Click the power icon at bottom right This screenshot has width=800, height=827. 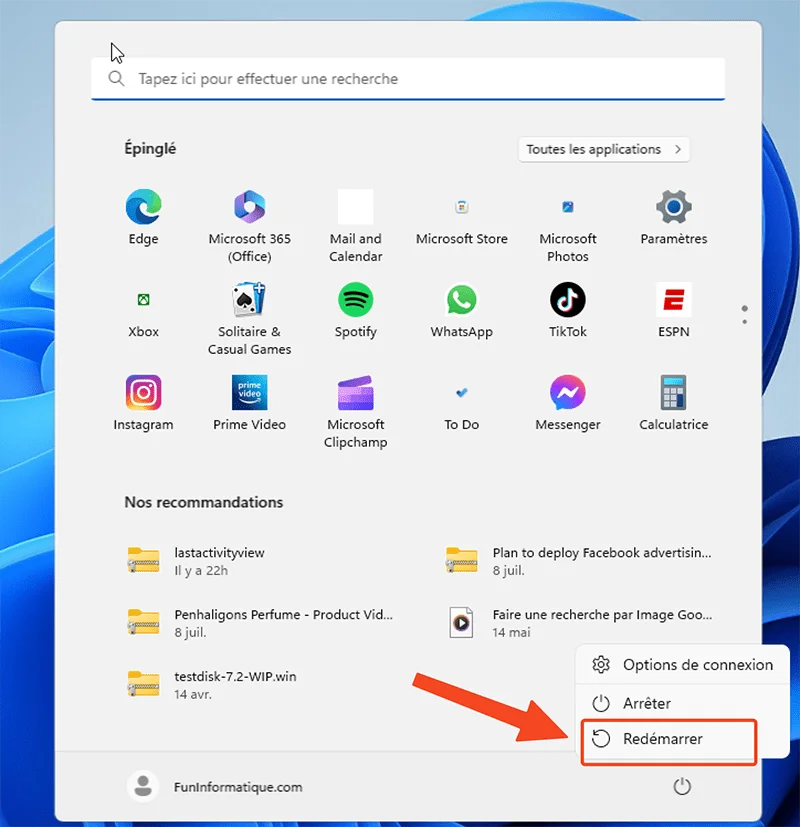click(x=682, y=786)
